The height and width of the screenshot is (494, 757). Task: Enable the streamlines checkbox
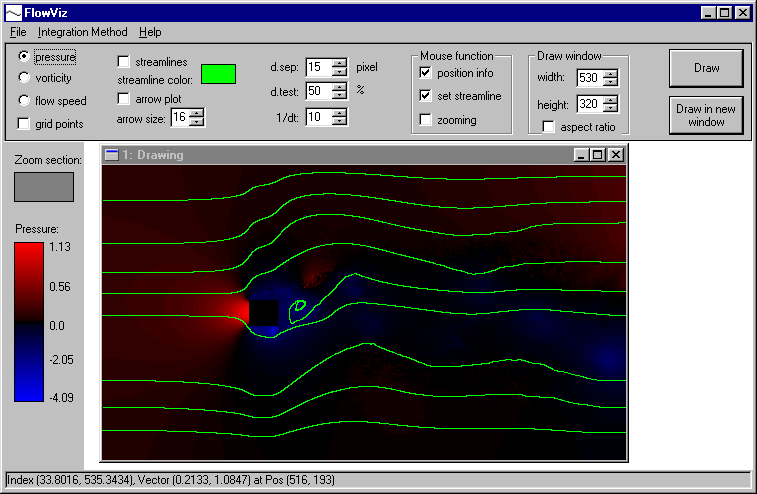click(124, 62)
